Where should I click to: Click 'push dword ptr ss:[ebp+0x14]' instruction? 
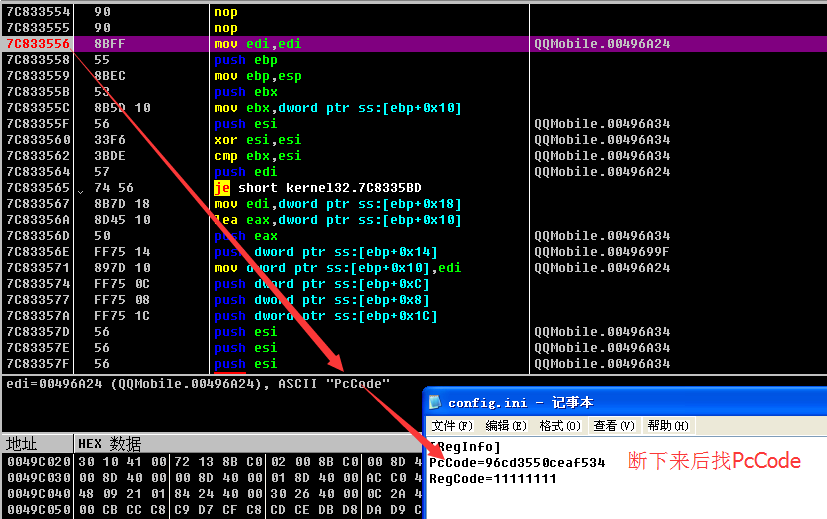pos(325,252)
